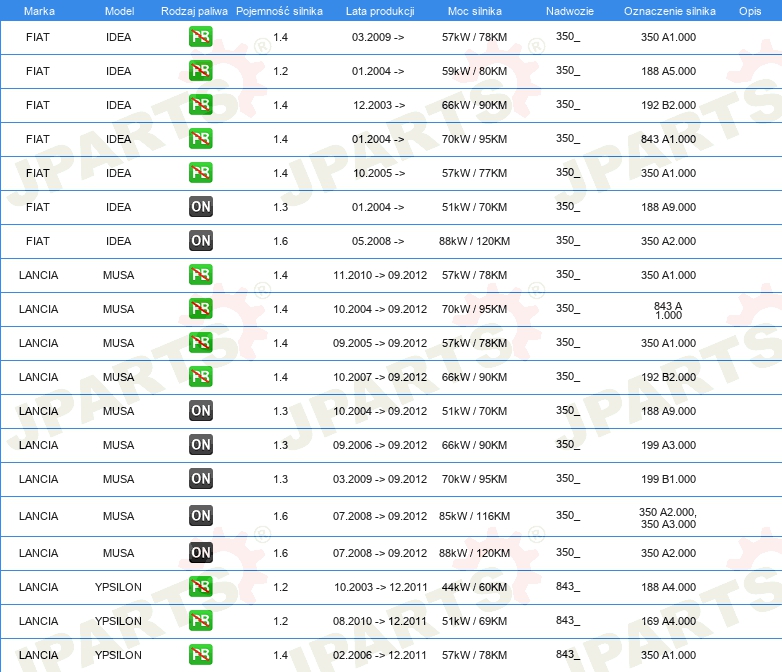The width and height of the screenshot is (782, 672).
Task: Click the PB icon for LANCIA MUSA 10.2007 -> 09.2012
Action: [200, 377]
